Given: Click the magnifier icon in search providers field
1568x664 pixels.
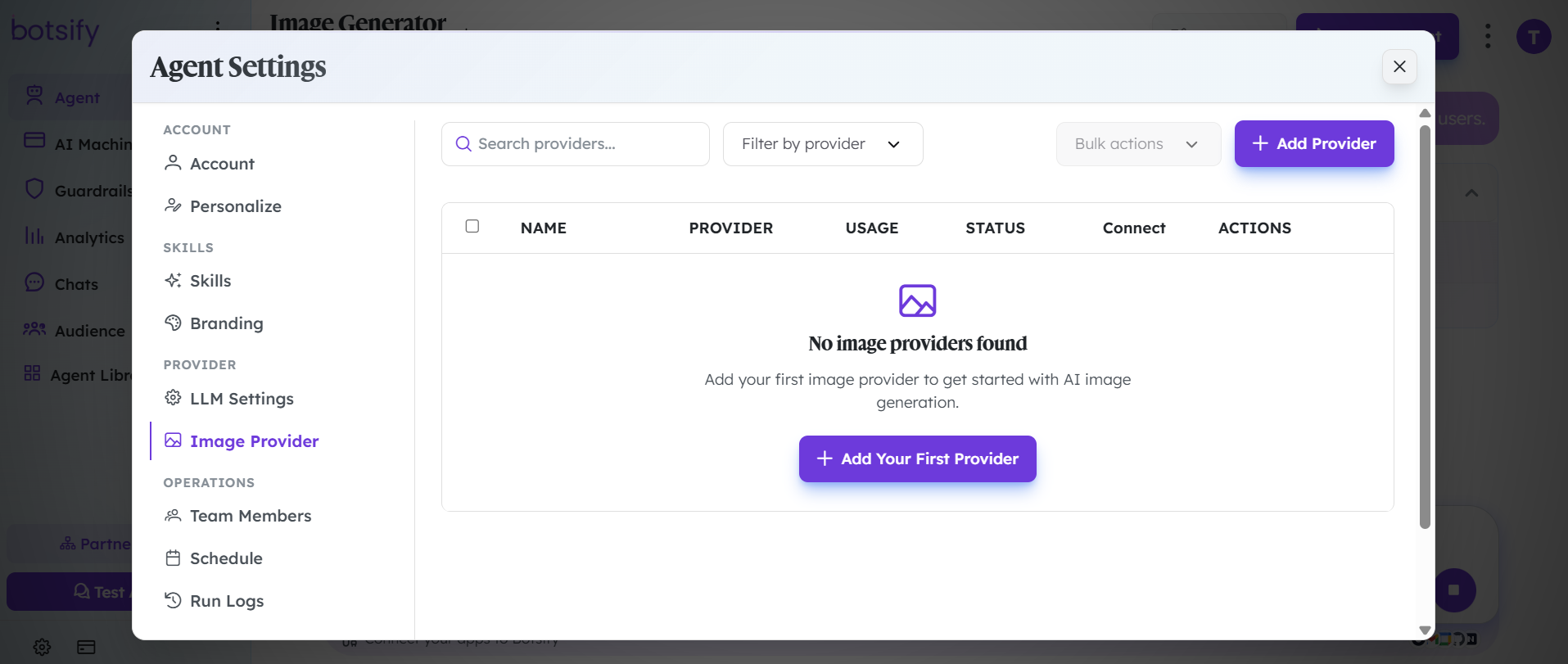Looking at the screenshot, I should [x=463, y=144].
